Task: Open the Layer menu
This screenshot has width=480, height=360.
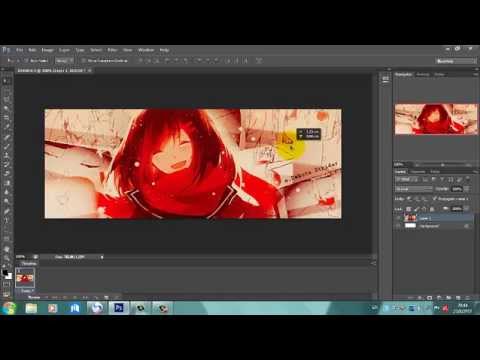Action: click(x=64, y=50)
